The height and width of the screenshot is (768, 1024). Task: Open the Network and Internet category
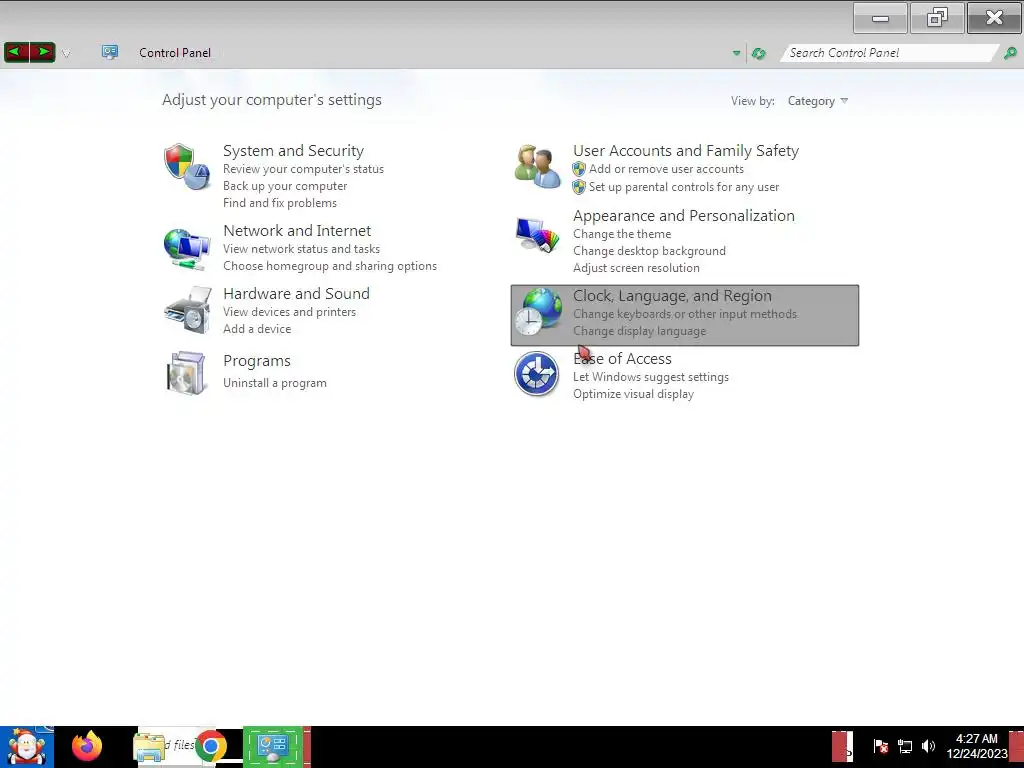(297, 231)
